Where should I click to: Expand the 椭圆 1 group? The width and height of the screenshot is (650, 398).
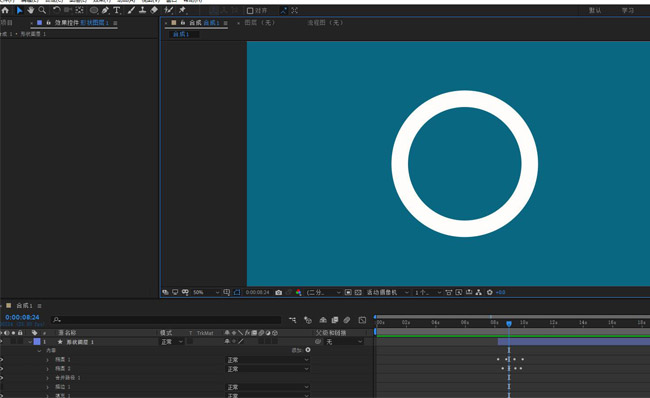(x=48, y=360)
